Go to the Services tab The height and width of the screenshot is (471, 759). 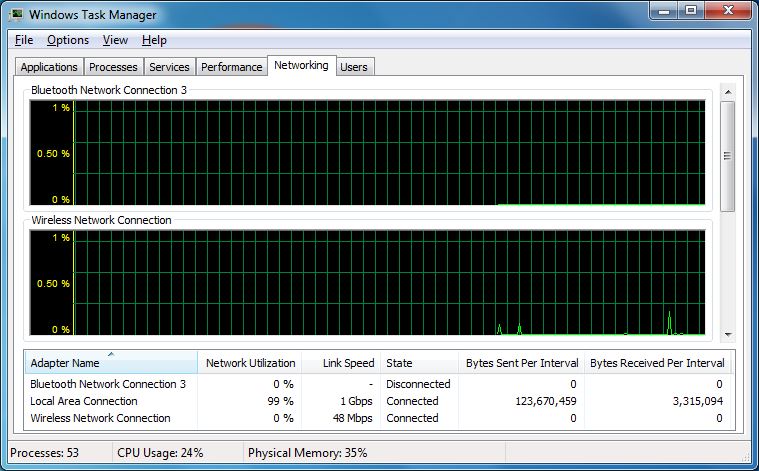(x=169, y=67)
